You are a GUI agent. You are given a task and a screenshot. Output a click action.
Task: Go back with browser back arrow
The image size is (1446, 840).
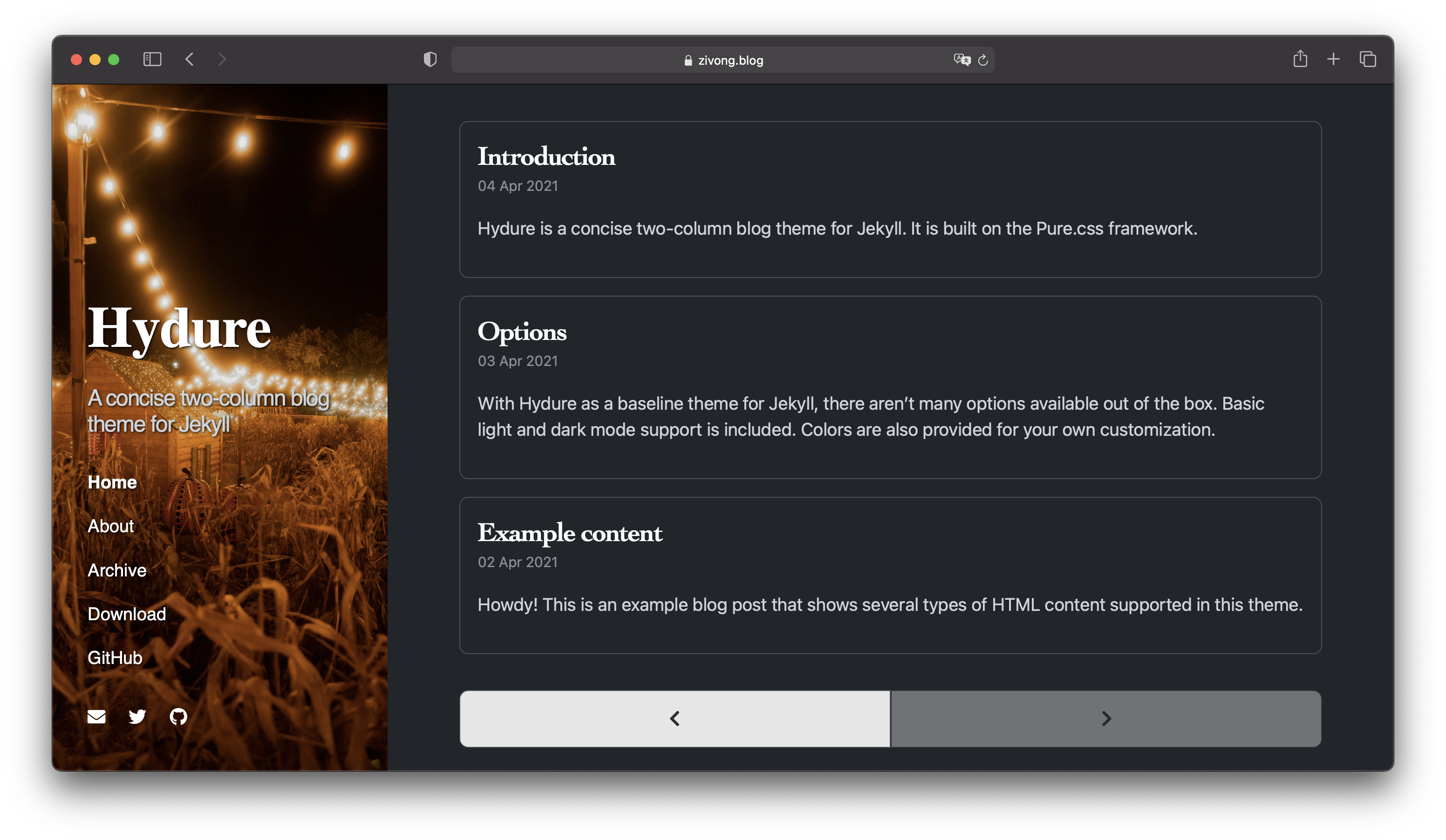tap(189, 59)
